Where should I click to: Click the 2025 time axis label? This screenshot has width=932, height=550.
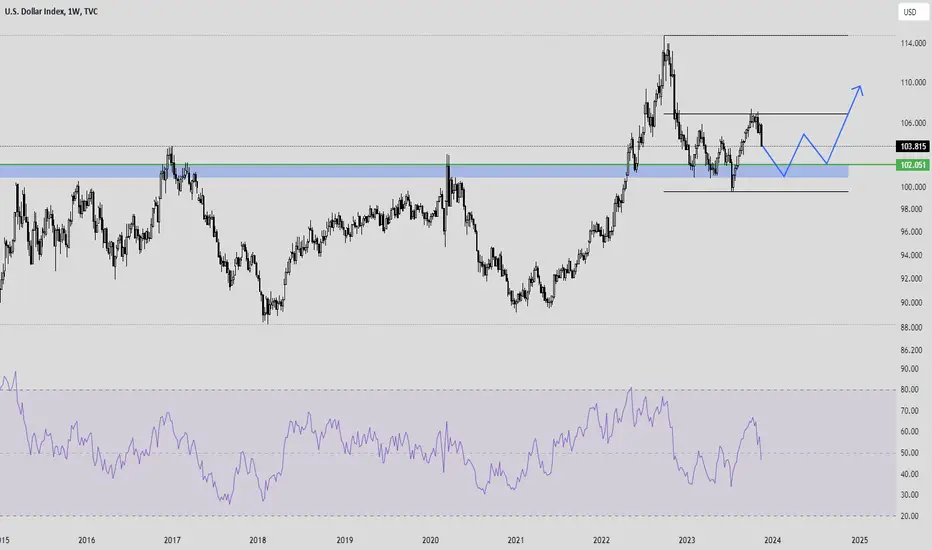pos(859,540)
